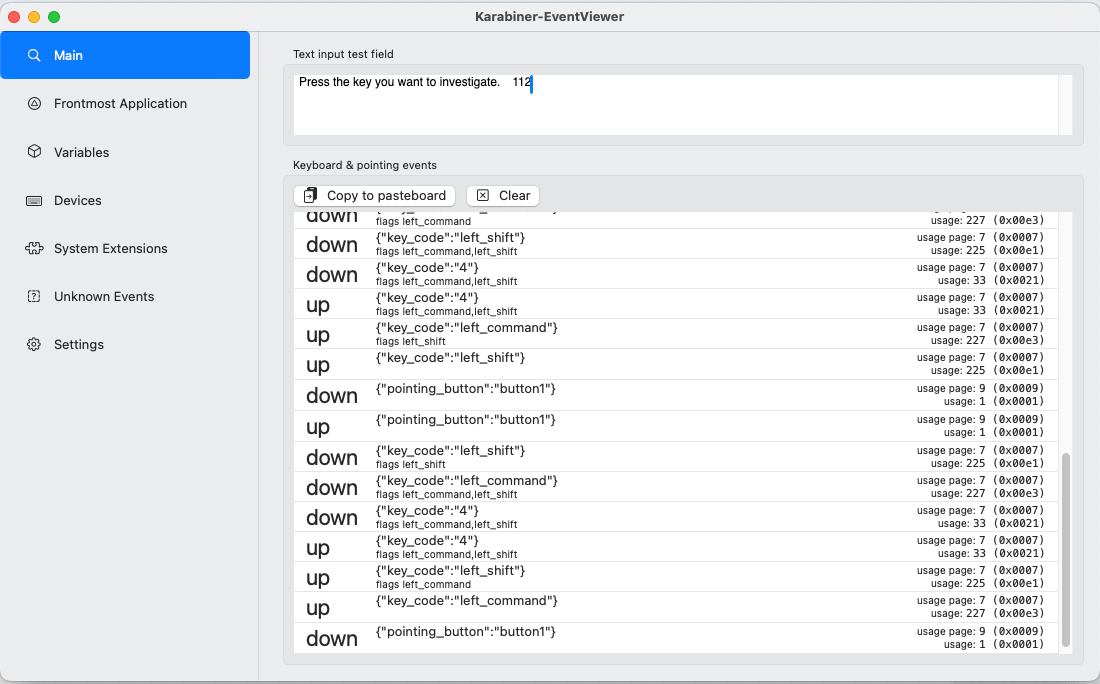Viewport: 1100px width, 684px height.
Task: Select last pointing_button button1 down row
Action: click(x=676, y=638)
